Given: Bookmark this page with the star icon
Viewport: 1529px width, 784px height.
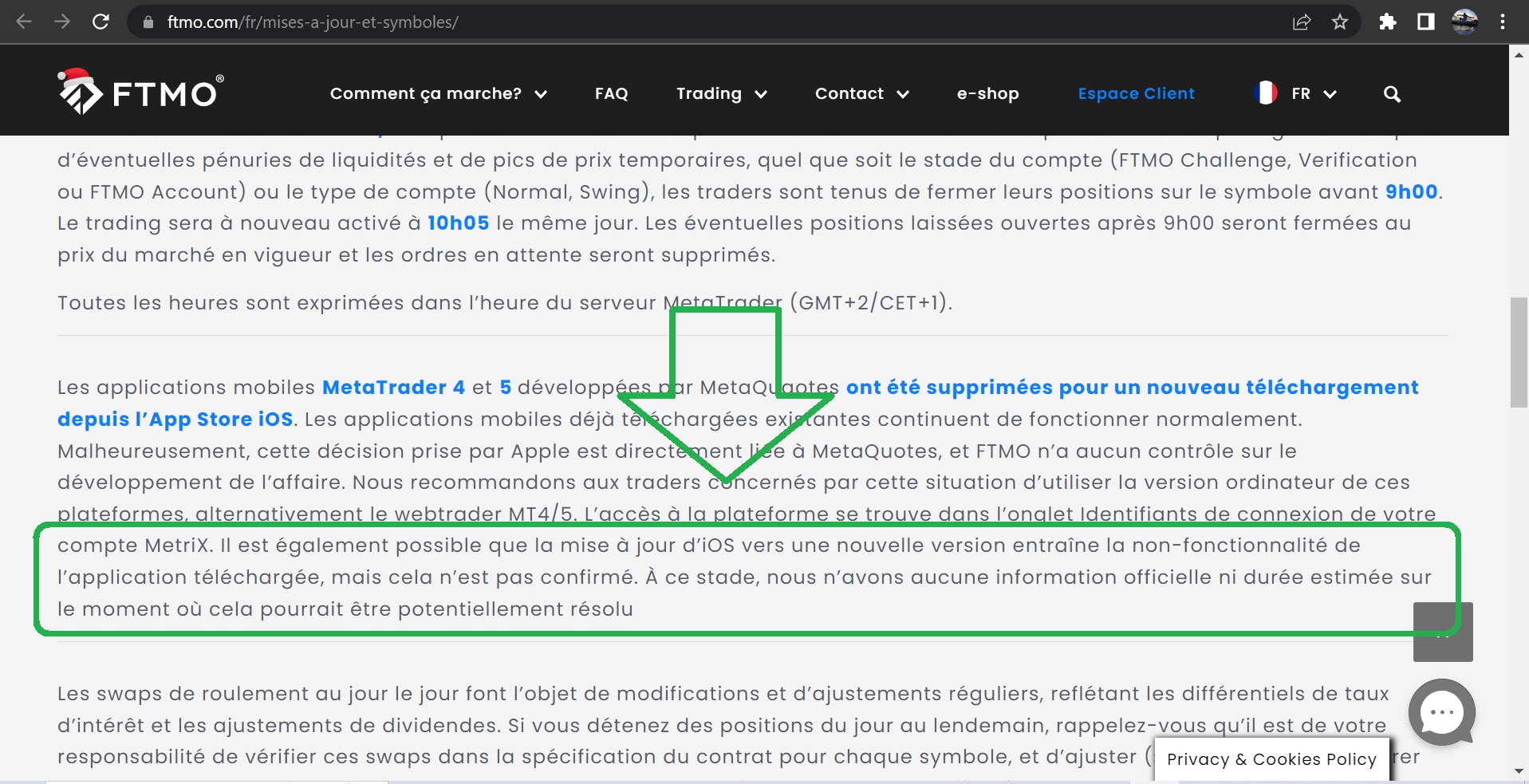Looking at the screenshot, I should [x=1340, y=22].
